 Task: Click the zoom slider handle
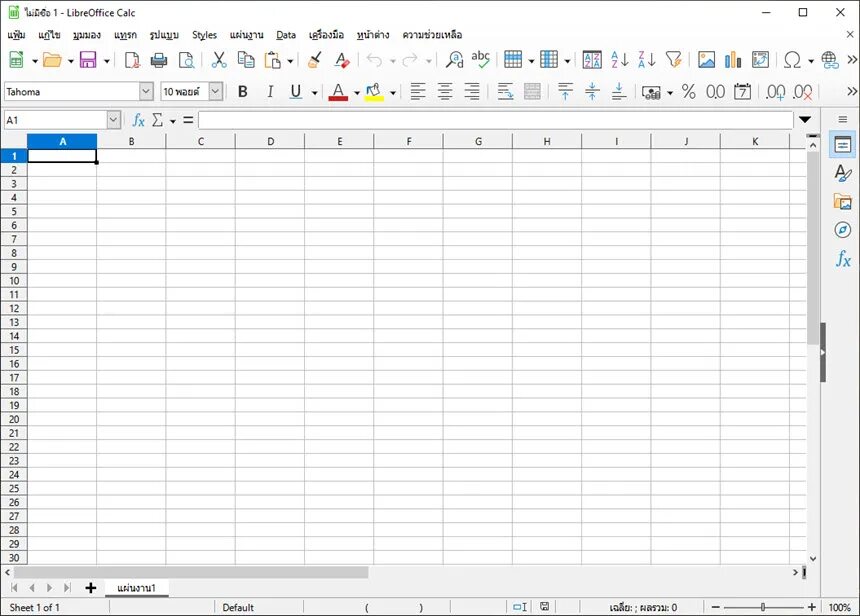[762, 607]
